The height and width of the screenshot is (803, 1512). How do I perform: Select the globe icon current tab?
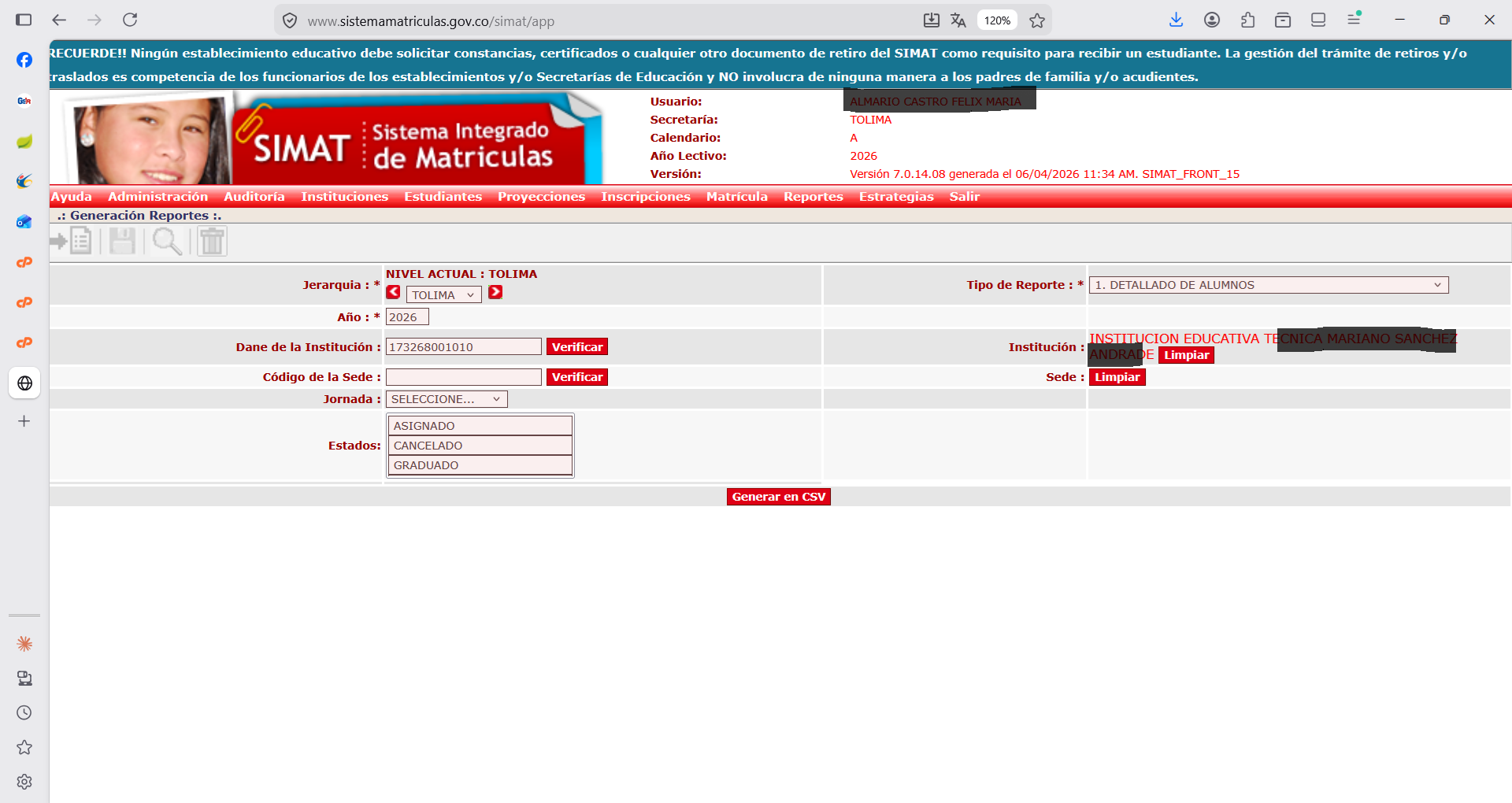click(24, 383)
